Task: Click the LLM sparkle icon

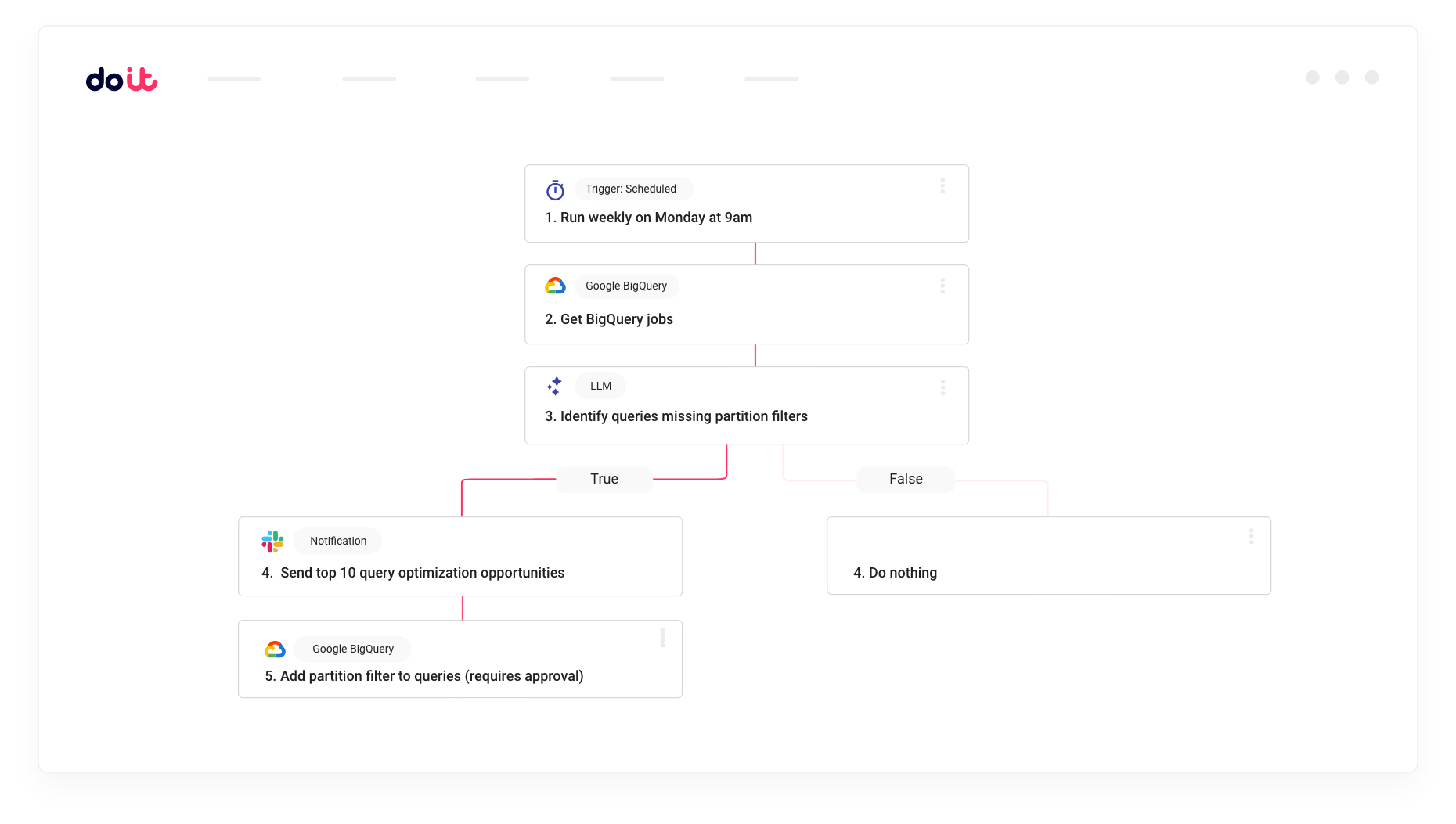Action: coord(554,386)
